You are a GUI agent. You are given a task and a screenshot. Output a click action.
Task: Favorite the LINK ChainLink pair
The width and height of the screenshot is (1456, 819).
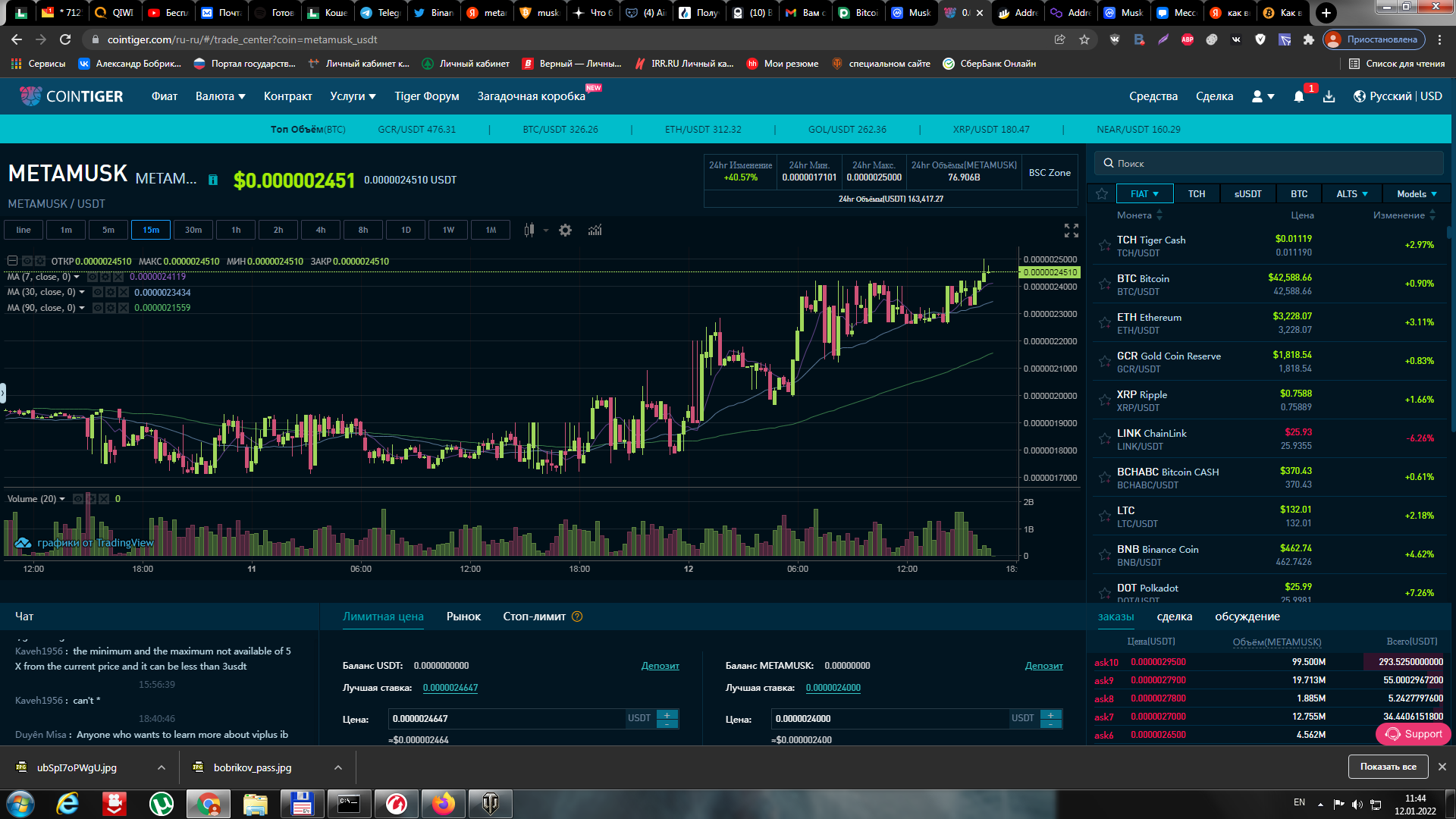click(1104, 438)
